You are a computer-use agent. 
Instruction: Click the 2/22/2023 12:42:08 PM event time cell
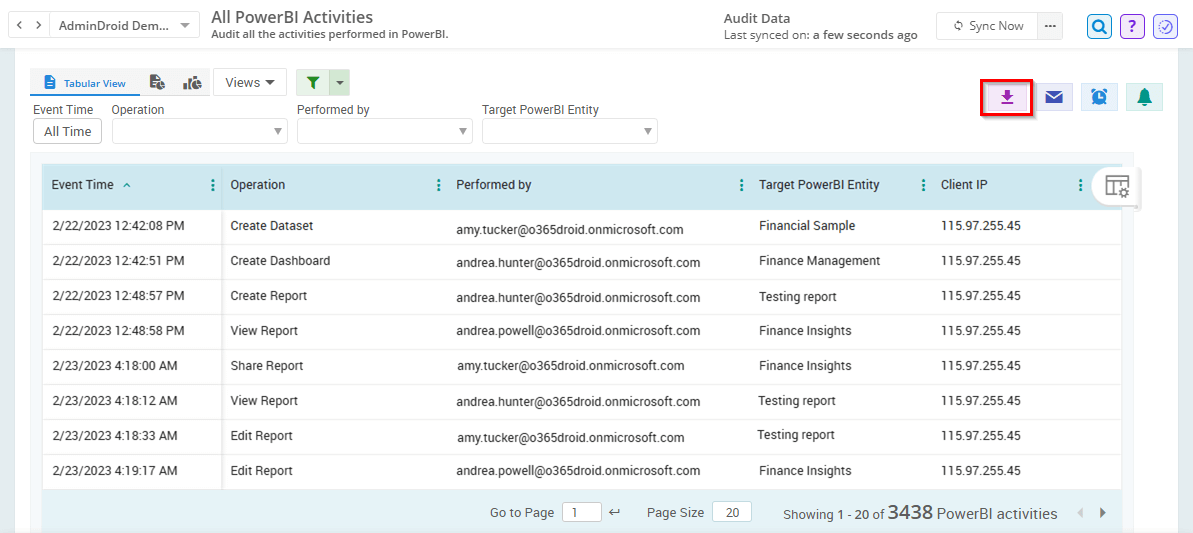pos(118,226)
